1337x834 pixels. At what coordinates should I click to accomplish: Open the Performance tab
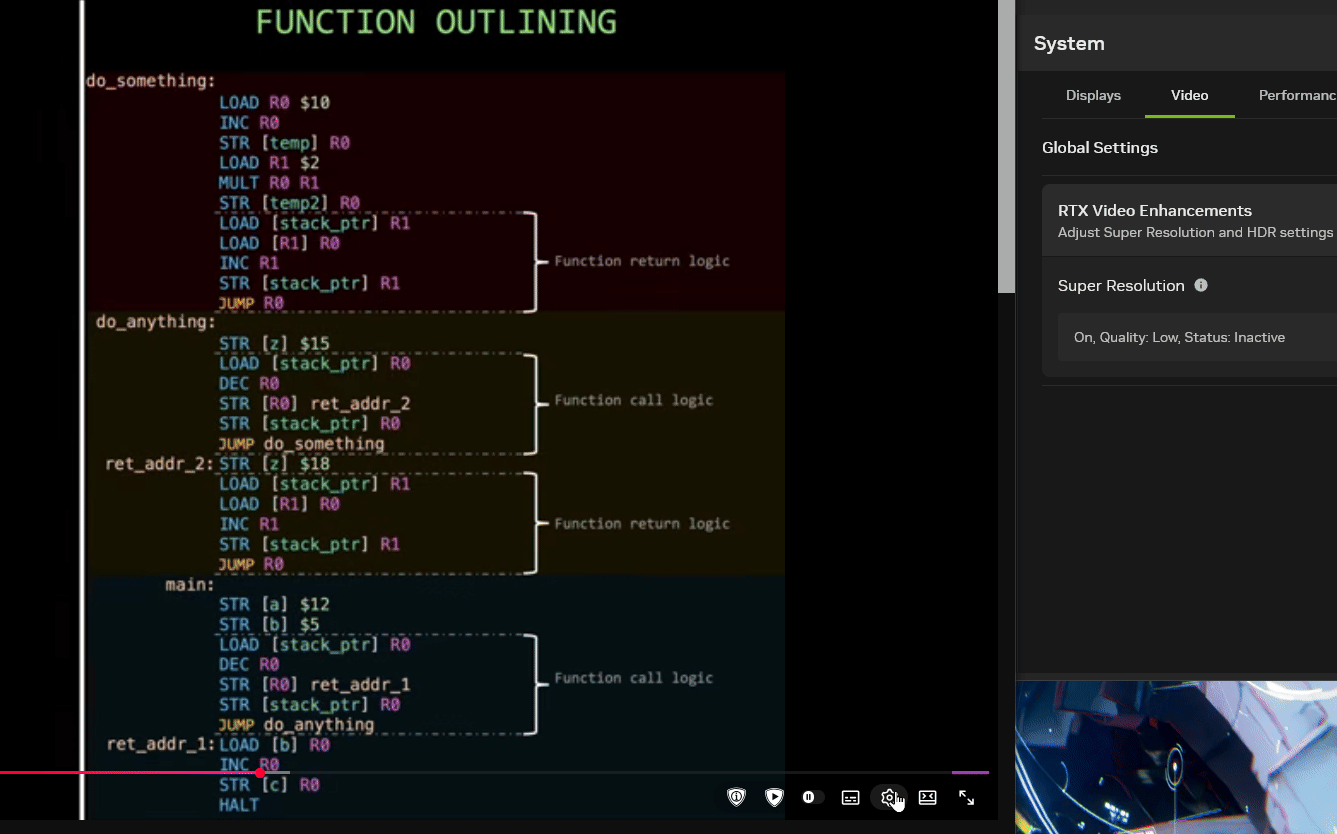click(1297, 95)
